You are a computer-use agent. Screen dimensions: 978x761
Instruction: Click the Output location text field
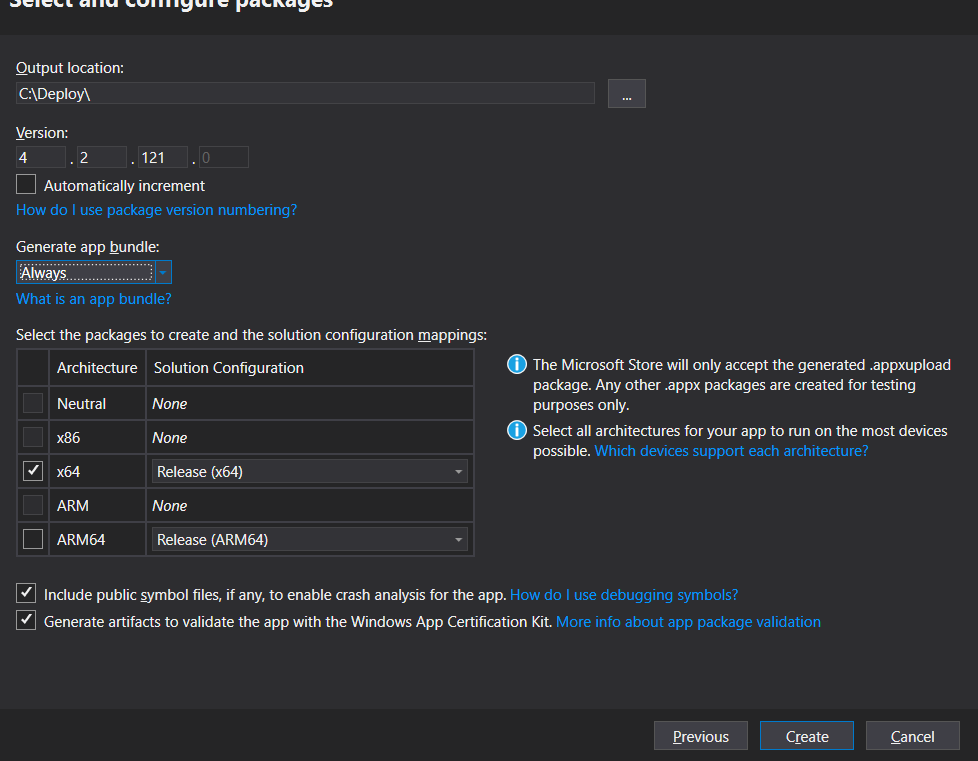pyautogui.click(x=300, y=92)
